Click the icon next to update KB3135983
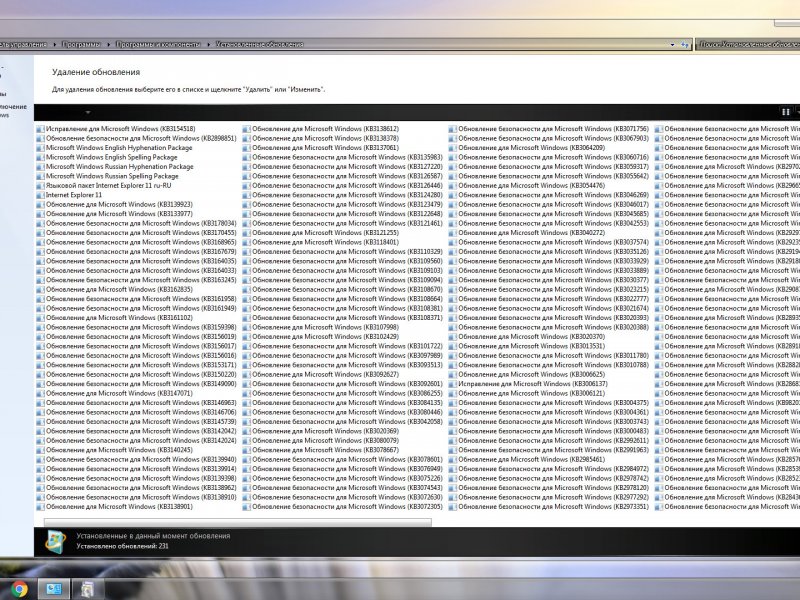The image size is (800, 600). 246,157
